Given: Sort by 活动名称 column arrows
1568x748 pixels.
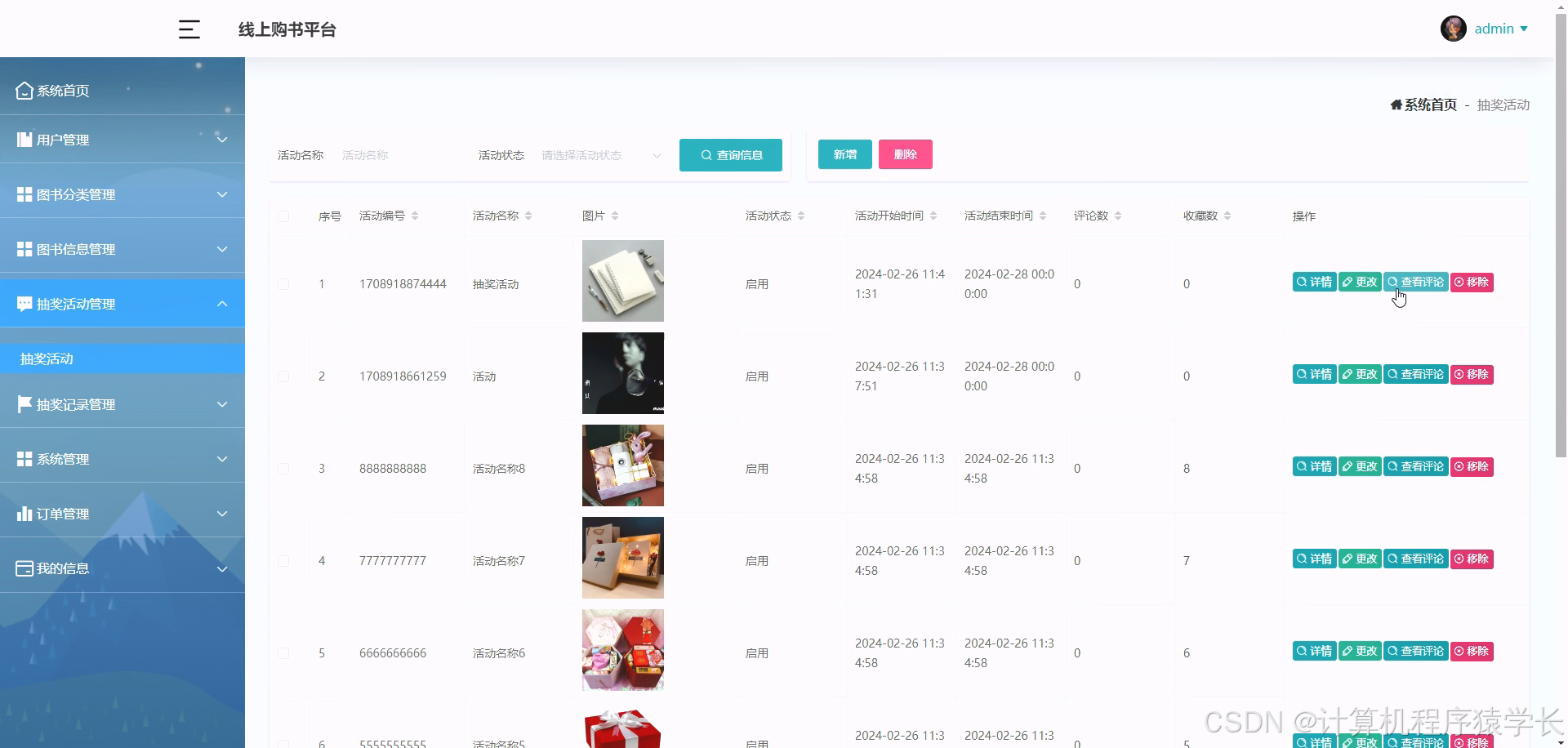Looking at the screenshot, I should [x=528, y=216].
